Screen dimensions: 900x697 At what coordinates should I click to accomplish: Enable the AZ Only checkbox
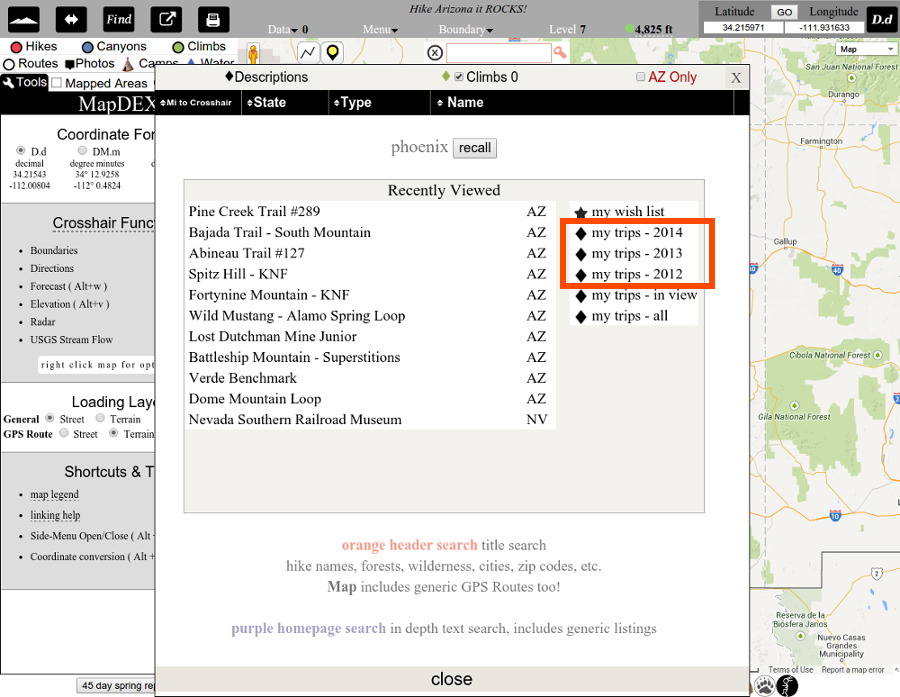641,77
